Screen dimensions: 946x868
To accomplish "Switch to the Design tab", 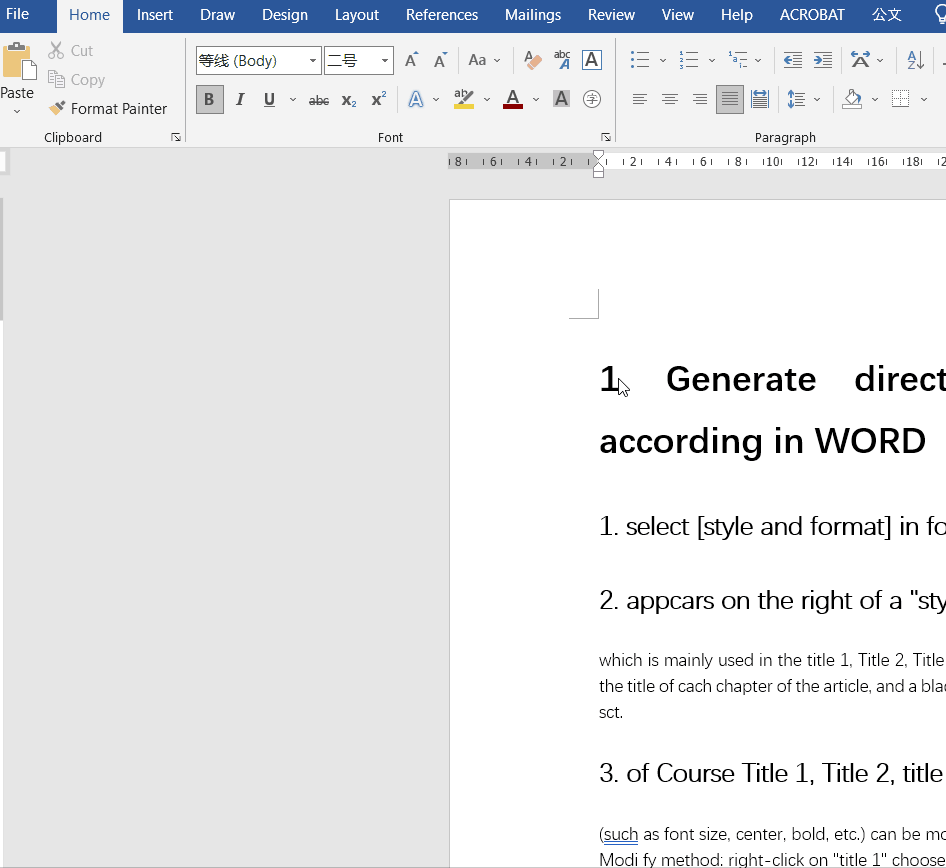I will 285,15.
